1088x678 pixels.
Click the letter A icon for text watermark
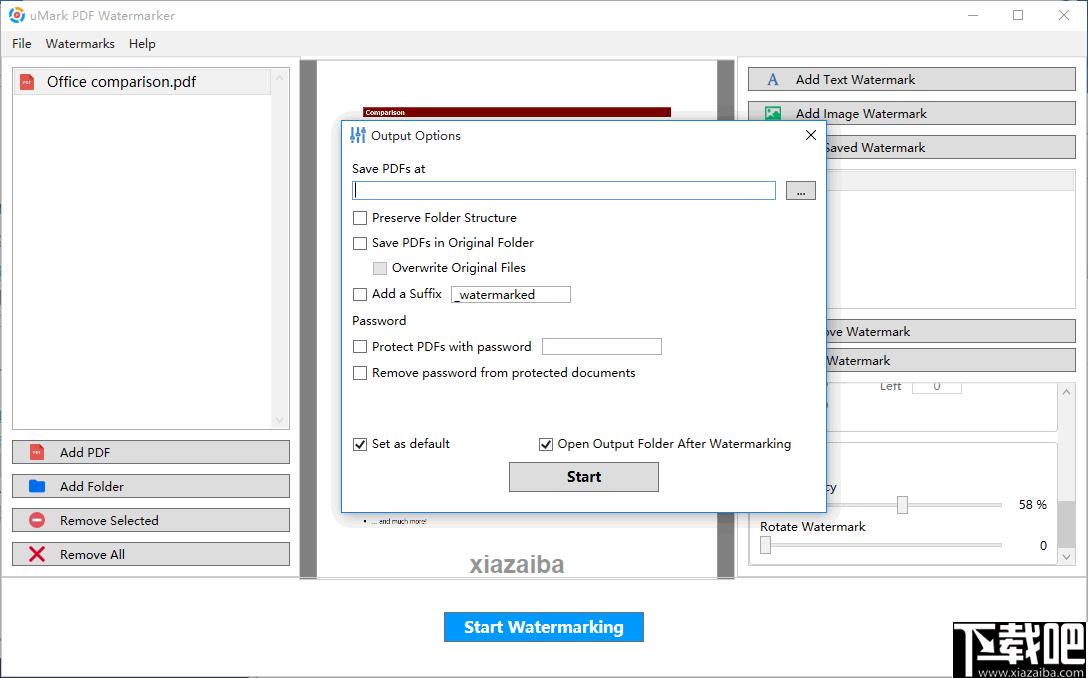click(x=773, y=80)
